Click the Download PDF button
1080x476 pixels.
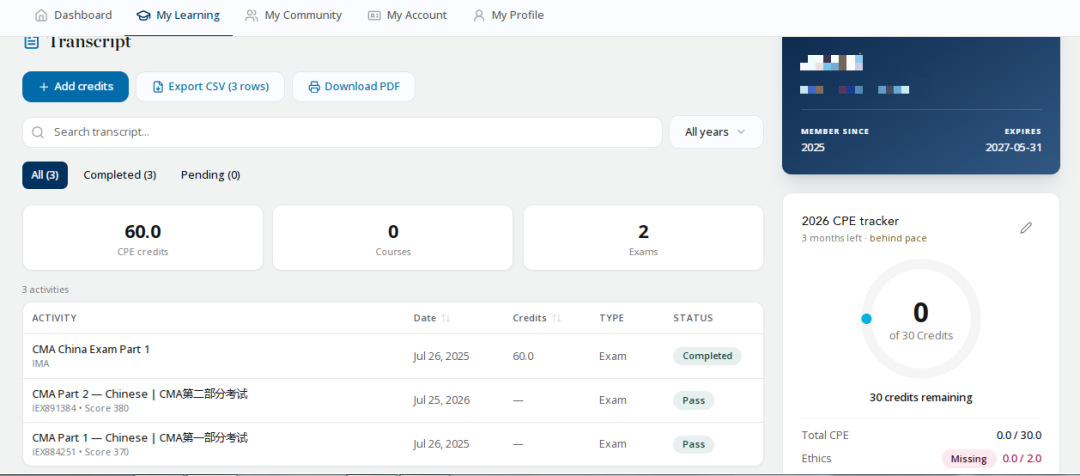click(353, 87)
